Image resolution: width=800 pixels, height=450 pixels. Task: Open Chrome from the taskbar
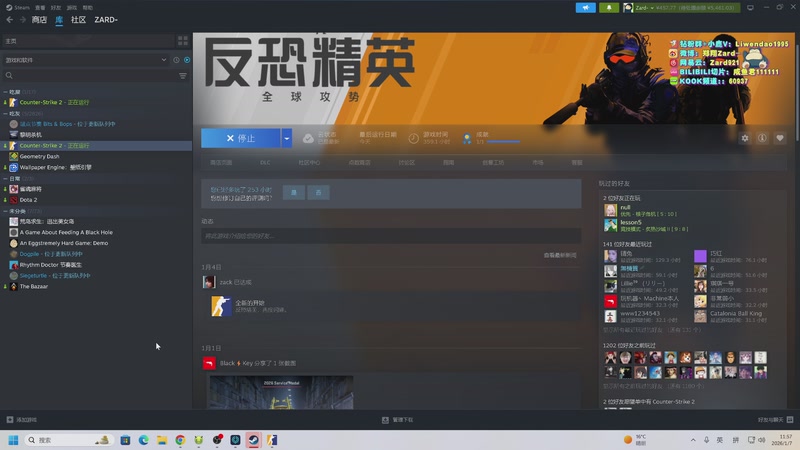[180, 440]
